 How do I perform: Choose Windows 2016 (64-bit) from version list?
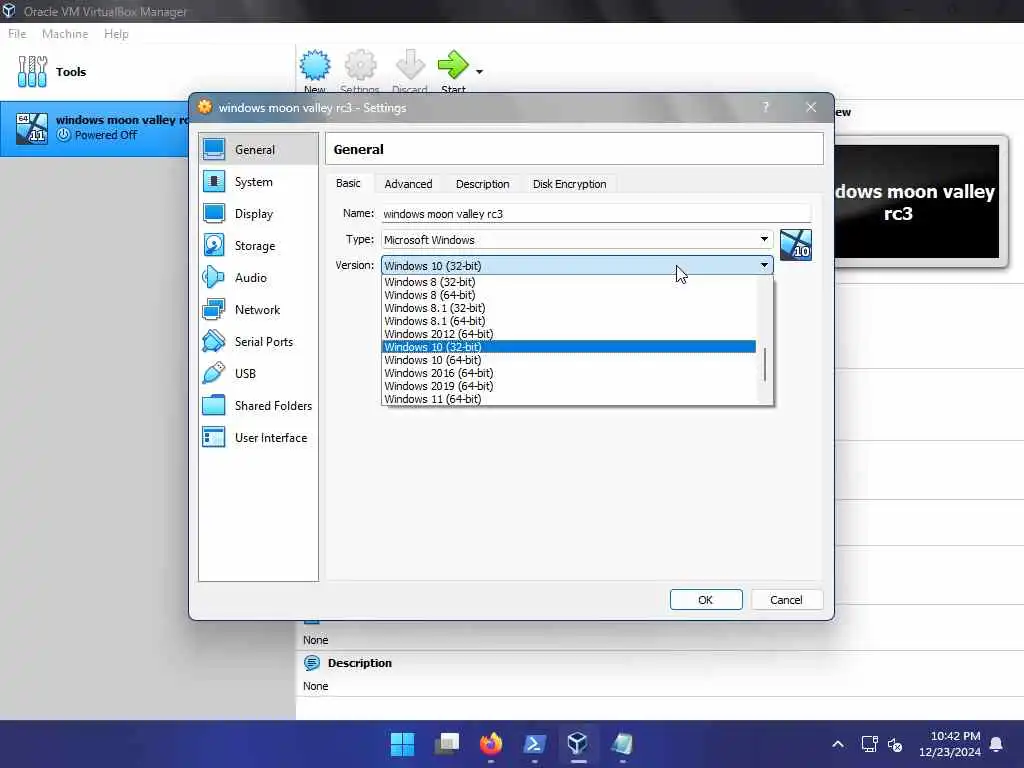(x=568, y=373)
